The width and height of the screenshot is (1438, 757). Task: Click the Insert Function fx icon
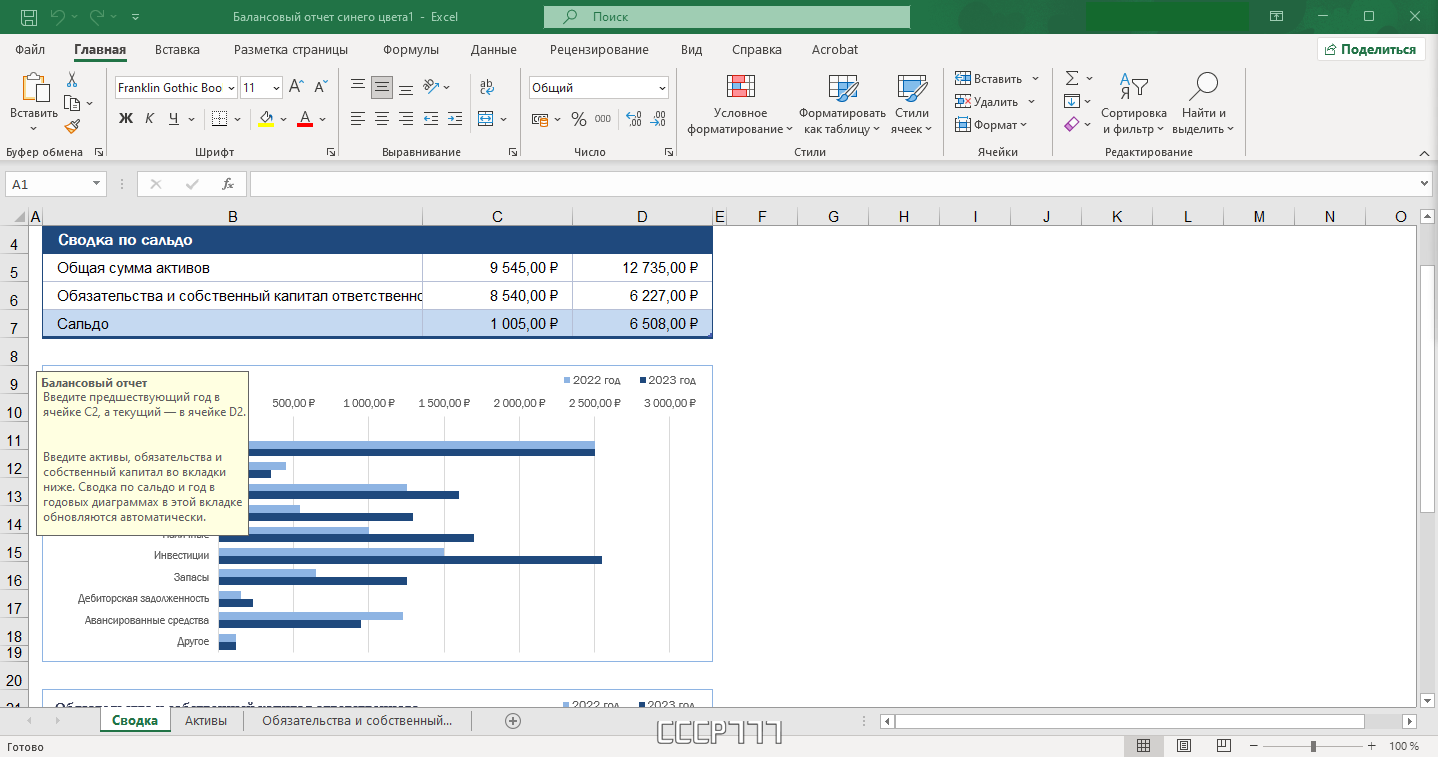[228, 184]
